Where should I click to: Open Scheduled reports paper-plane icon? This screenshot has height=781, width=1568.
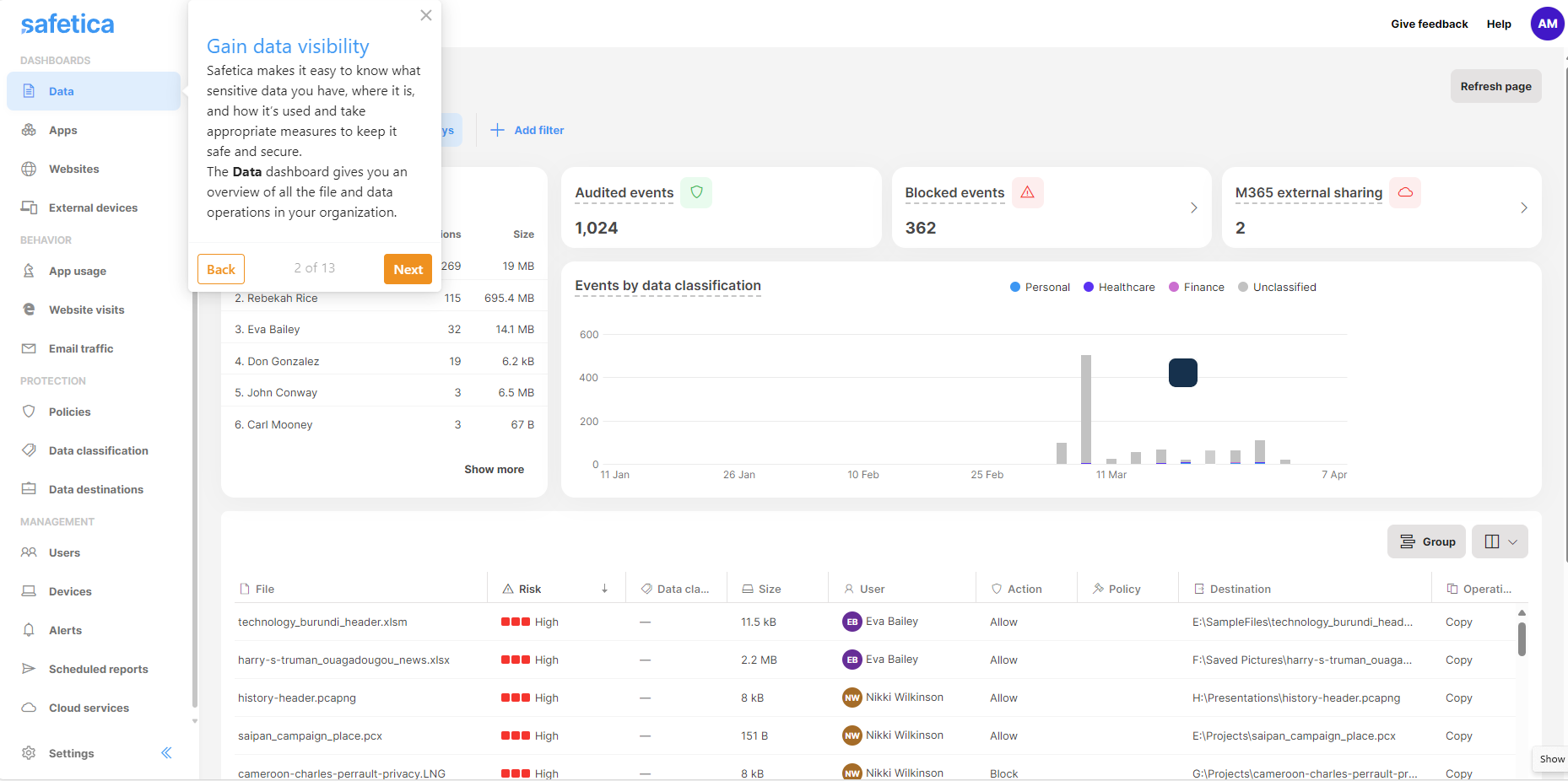29,669
